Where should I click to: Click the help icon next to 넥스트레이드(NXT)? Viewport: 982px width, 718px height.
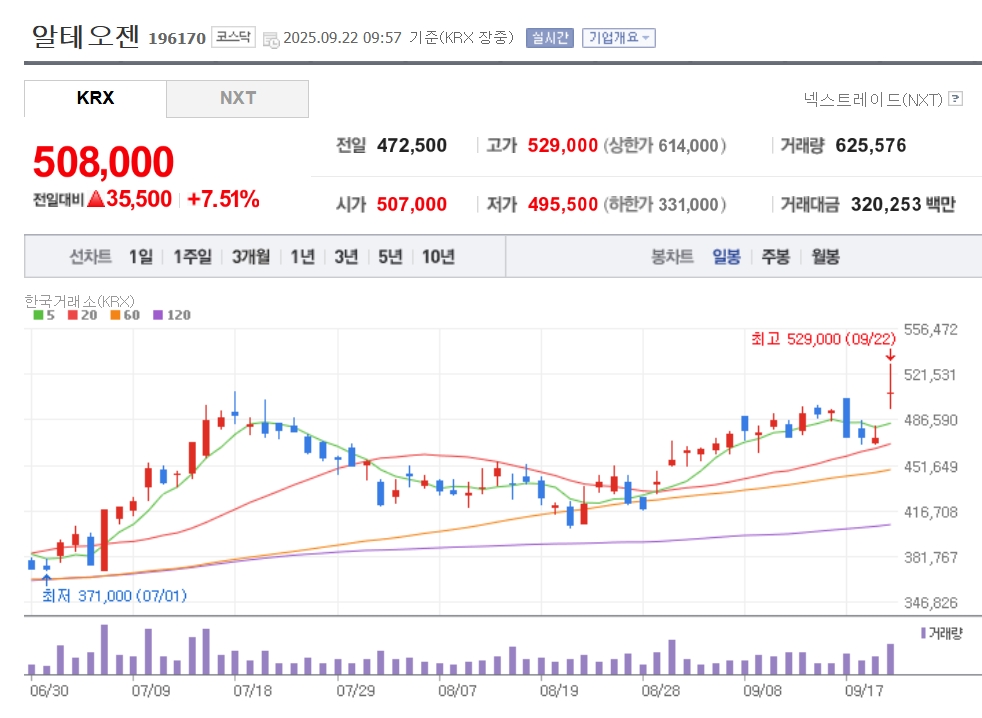point(956,99)
